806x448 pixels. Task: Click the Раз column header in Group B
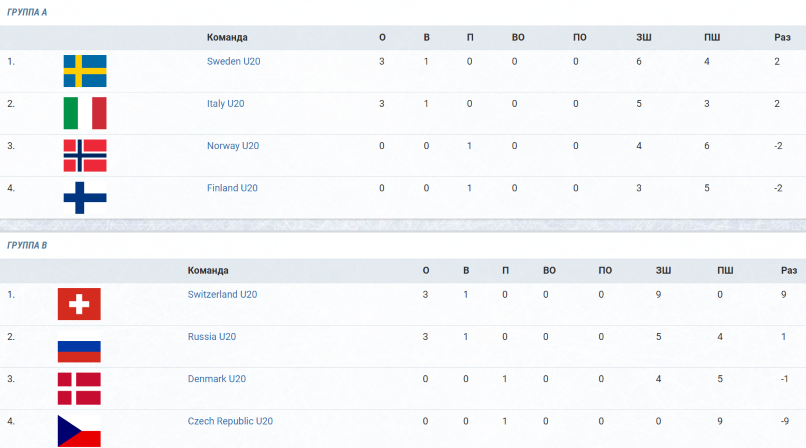(789, 270)
